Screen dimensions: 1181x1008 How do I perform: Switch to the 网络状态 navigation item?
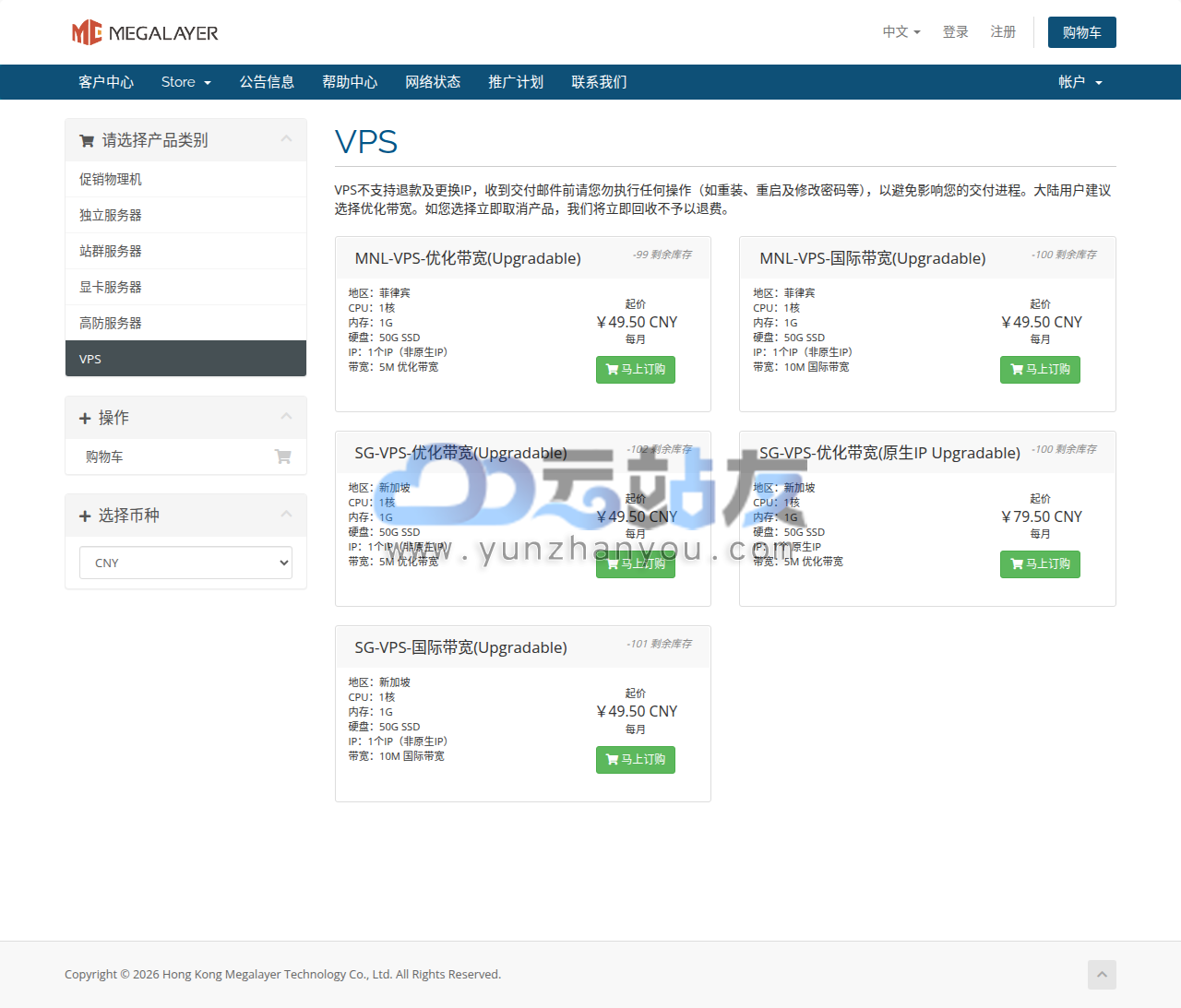(x=433, y=82)
